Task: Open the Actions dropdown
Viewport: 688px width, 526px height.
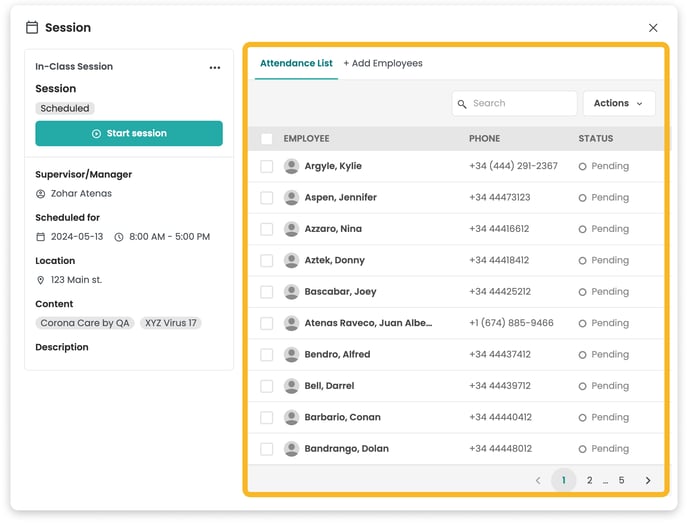Action: 619,104
